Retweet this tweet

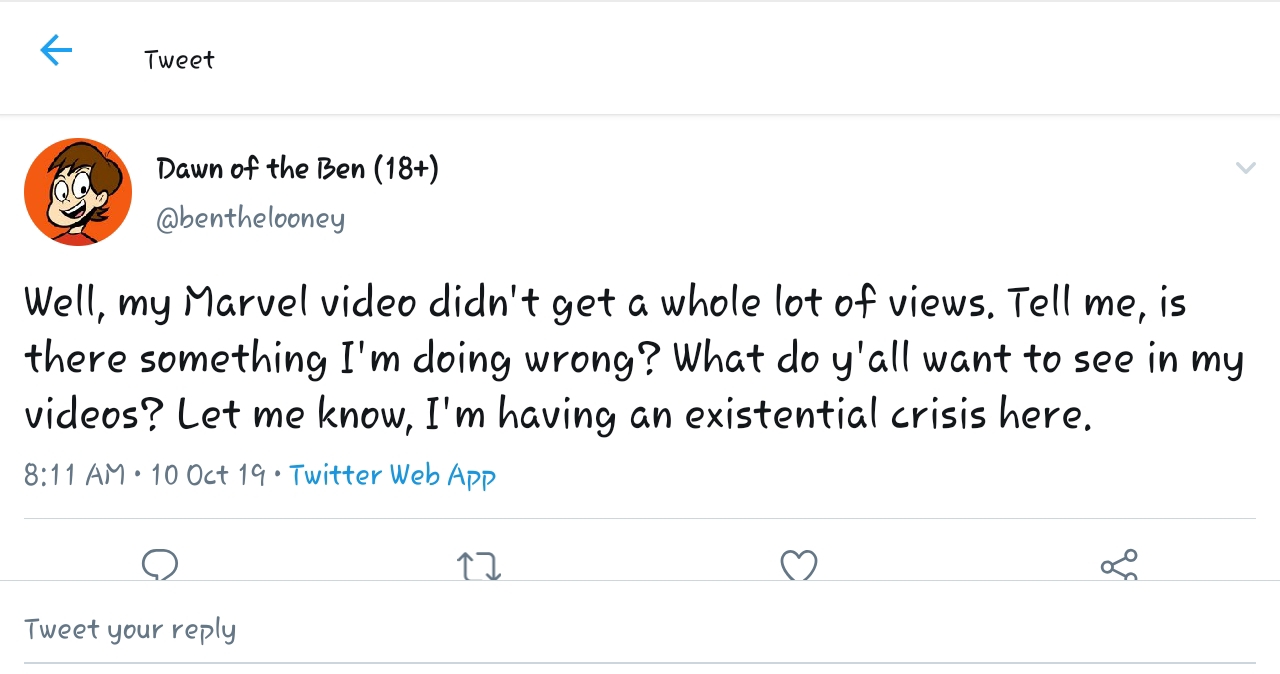478,566
